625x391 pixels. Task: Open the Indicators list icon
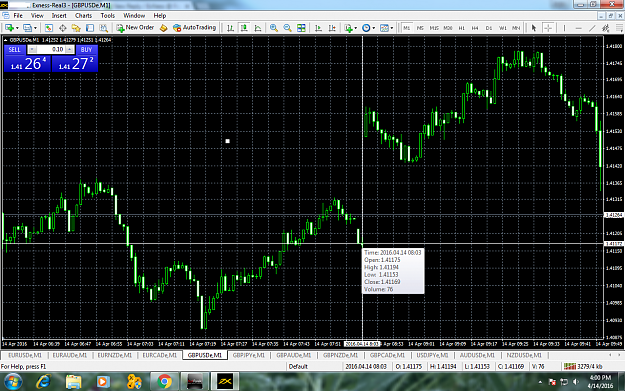pyautogui.click(x=348, y=28)
